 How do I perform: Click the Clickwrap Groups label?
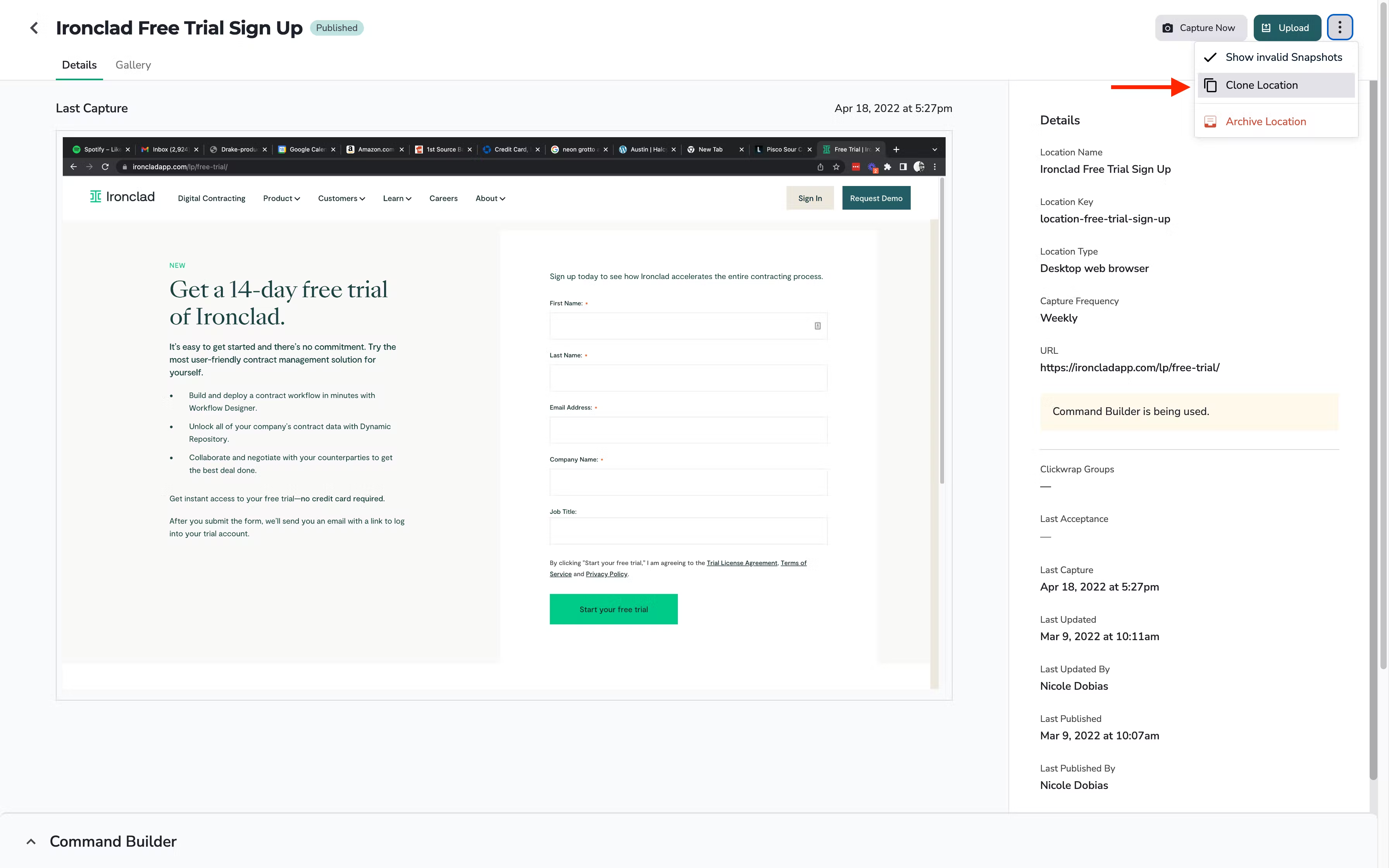pos(1077,469)
